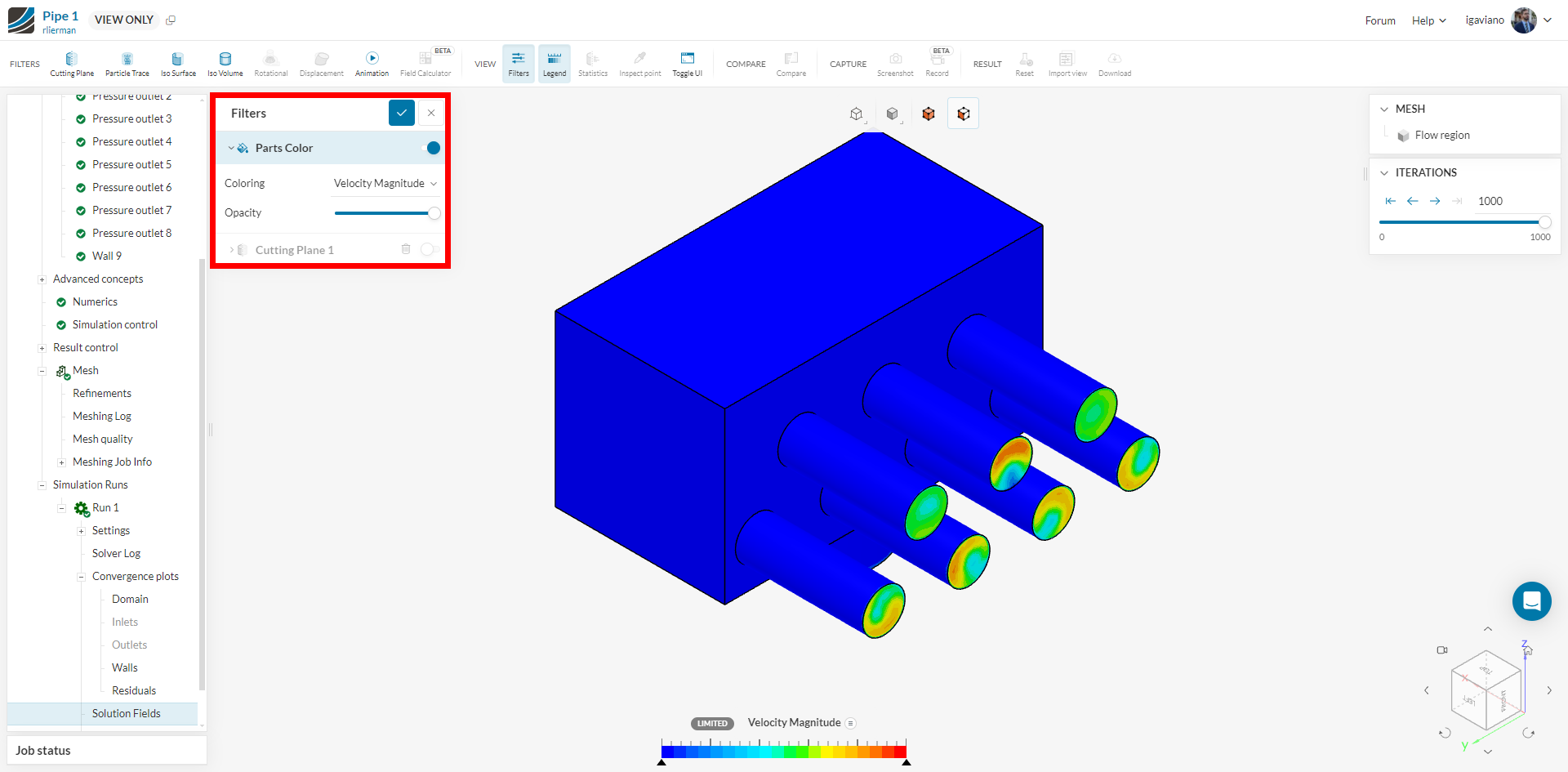Start the Record capture tool
Screen dimensions: 1568x772
point(938,64)
